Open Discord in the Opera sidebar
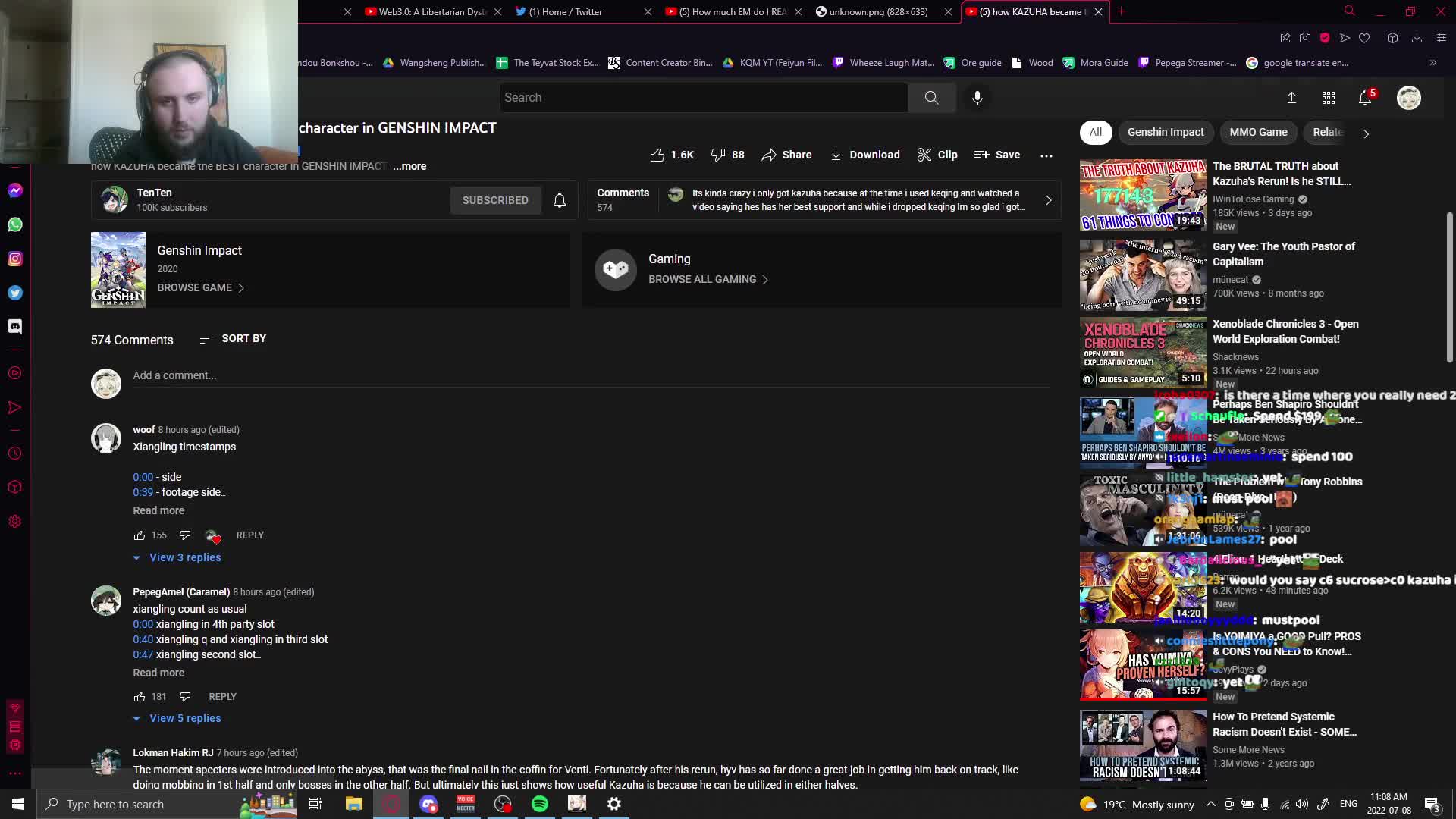The width and height of the screenshot is (1456, 819). 15,326
